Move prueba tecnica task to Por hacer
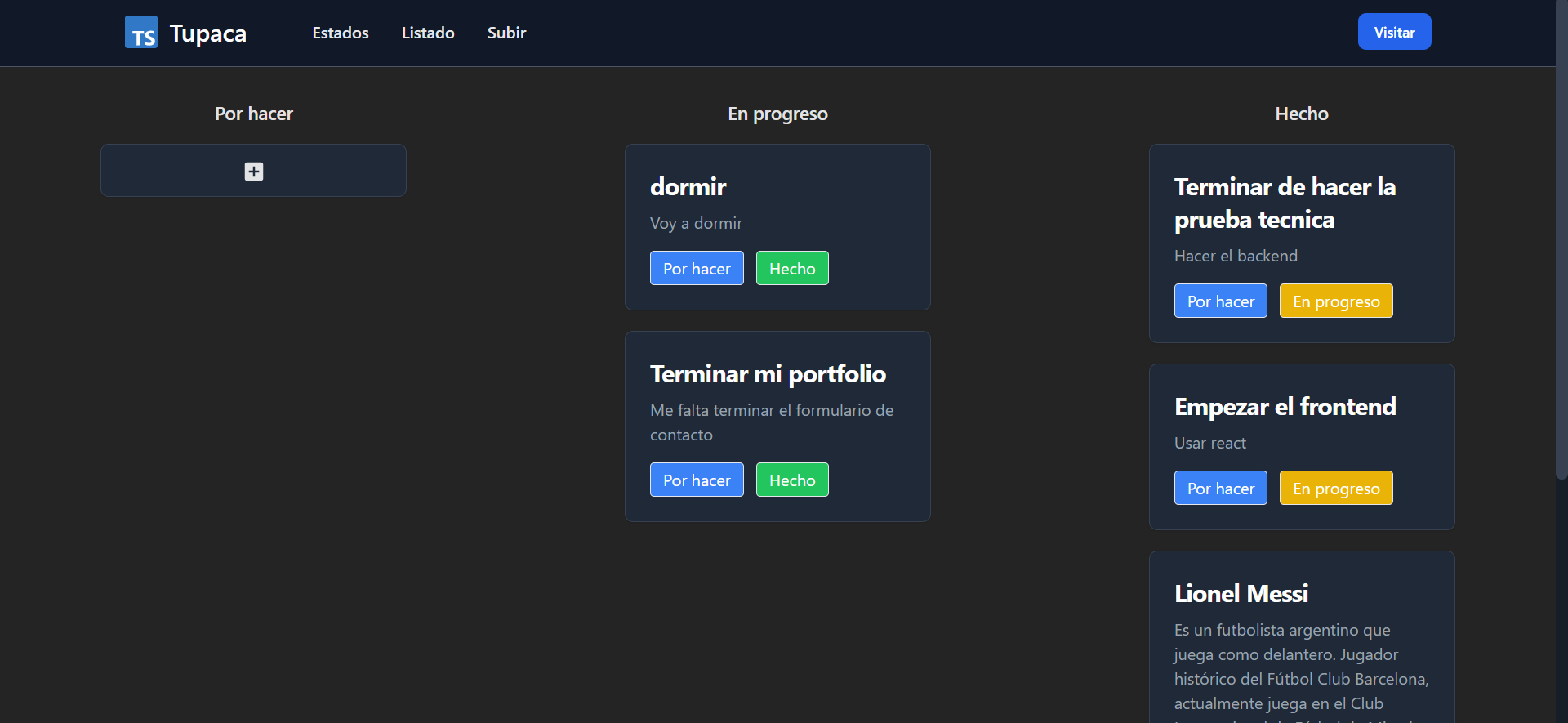1568x723 pixels. point(1221,301)
